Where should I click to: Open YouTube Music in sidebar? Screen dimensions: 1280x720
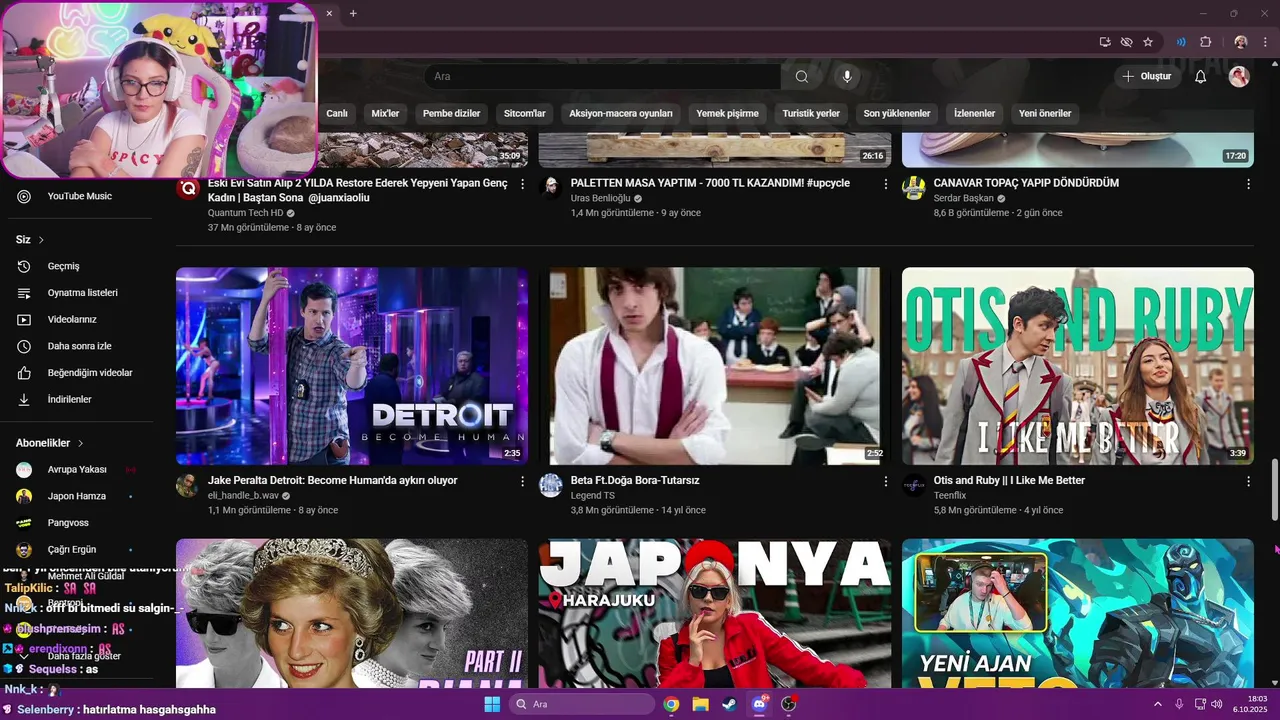pos(80,196)
